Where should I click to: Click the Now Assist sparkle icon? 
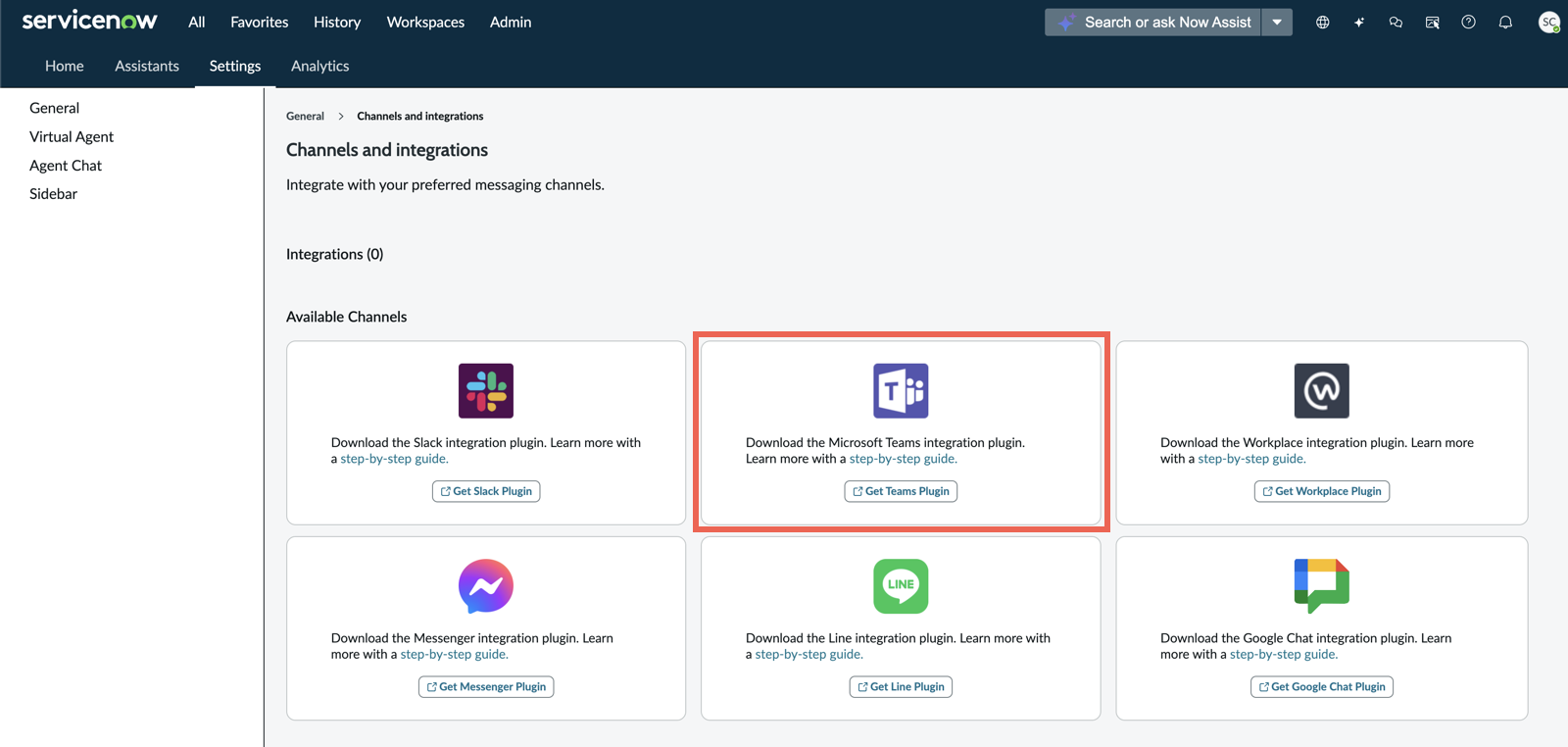[1359, 22]
